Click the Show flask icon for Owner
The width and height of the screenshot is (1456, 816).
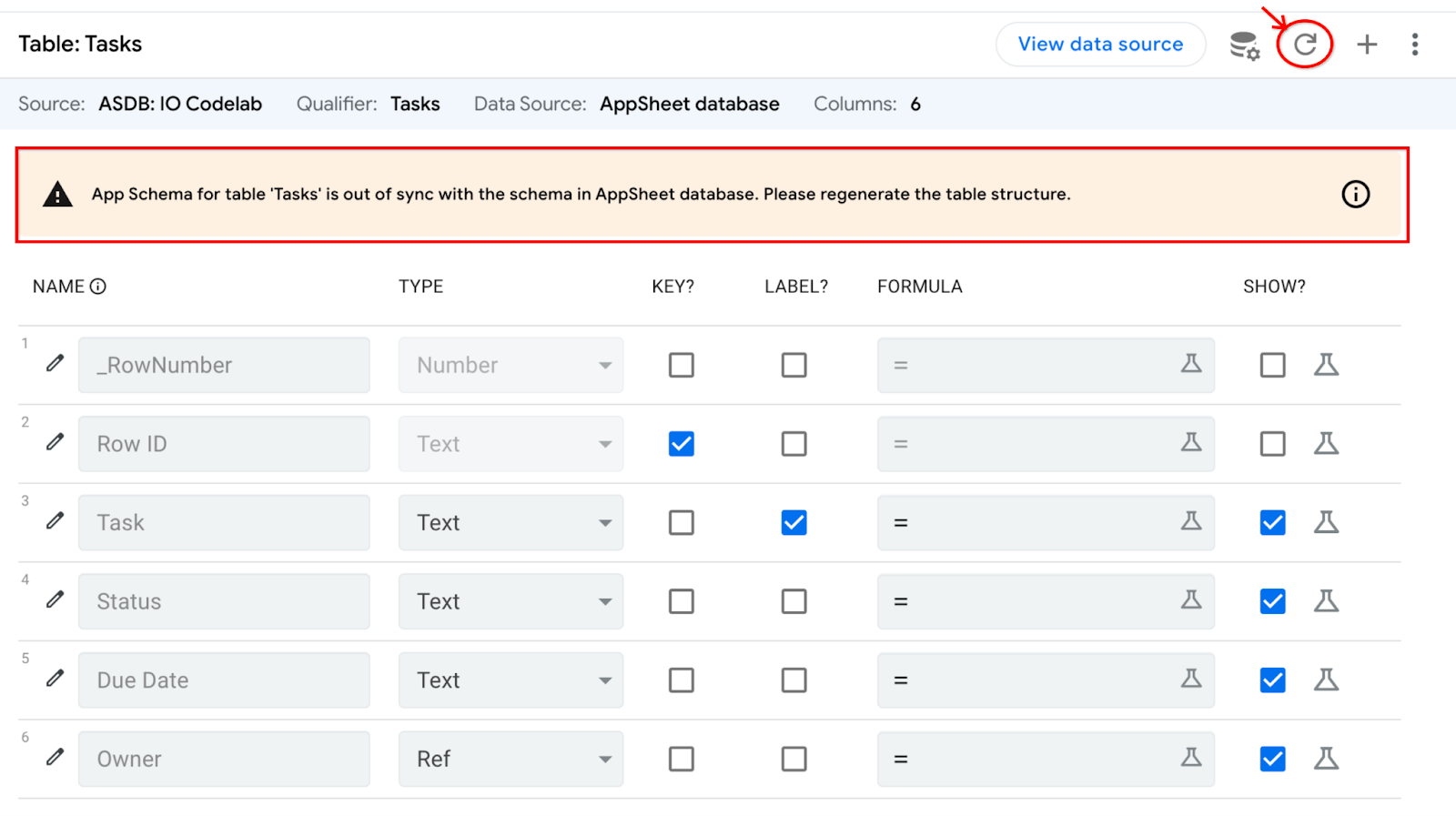(x=1326, y=759)
